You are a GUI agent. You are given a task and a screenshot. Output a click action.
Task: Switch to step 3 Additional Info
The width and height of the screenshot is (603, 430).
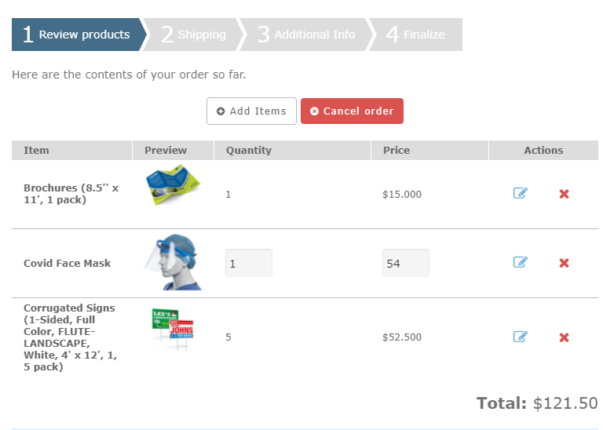[305, 35]
